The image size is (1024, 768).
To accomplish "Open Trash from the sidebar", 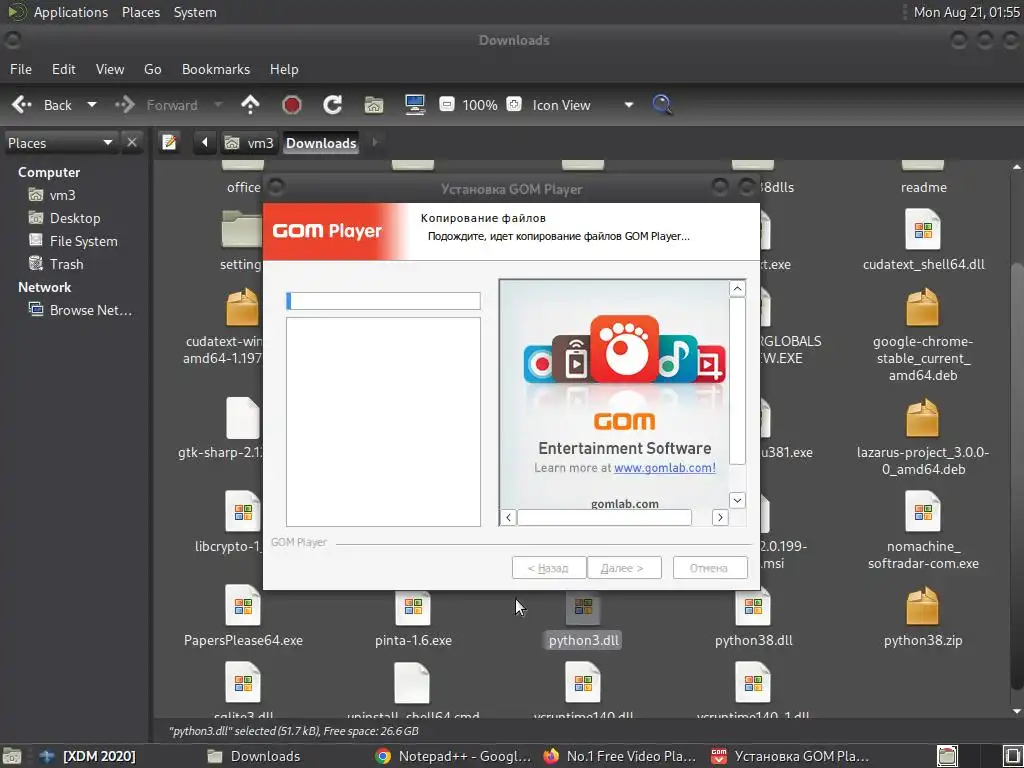I will (x=56, y=264).
